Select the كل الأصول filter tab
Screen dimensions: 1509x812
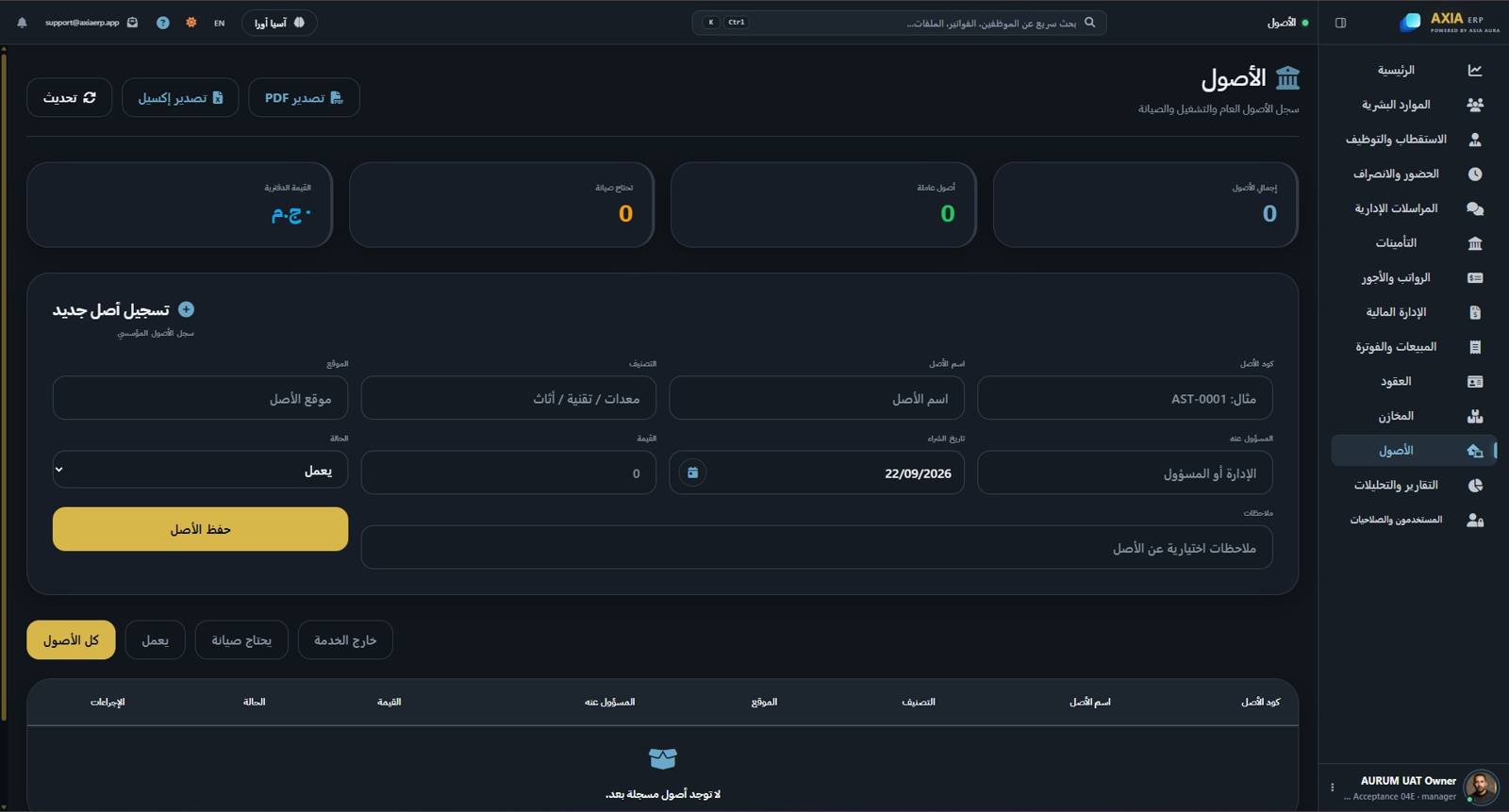71,640
